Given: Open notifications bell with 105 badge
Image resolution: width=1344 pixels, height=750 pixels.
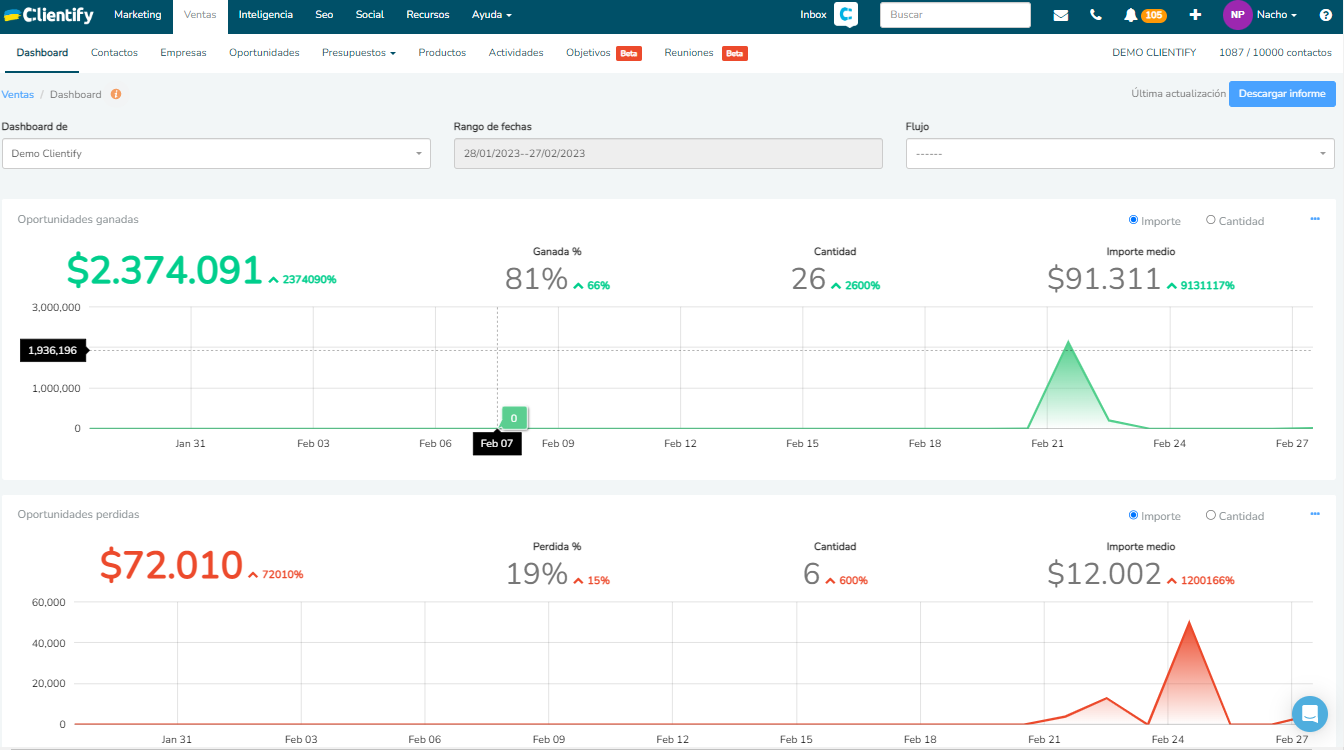Looking at the screenshot, I should (1145, 15).
